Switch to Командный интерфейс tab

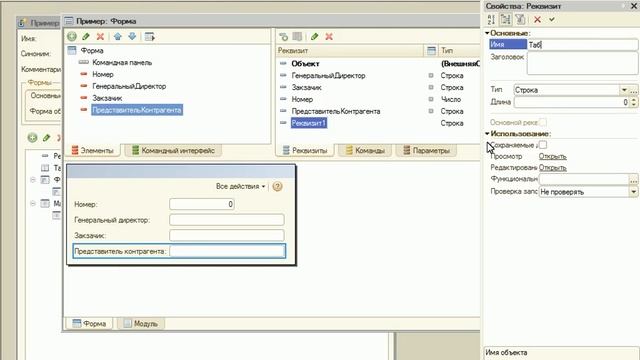pyautogui.click(x=173, y=151)
